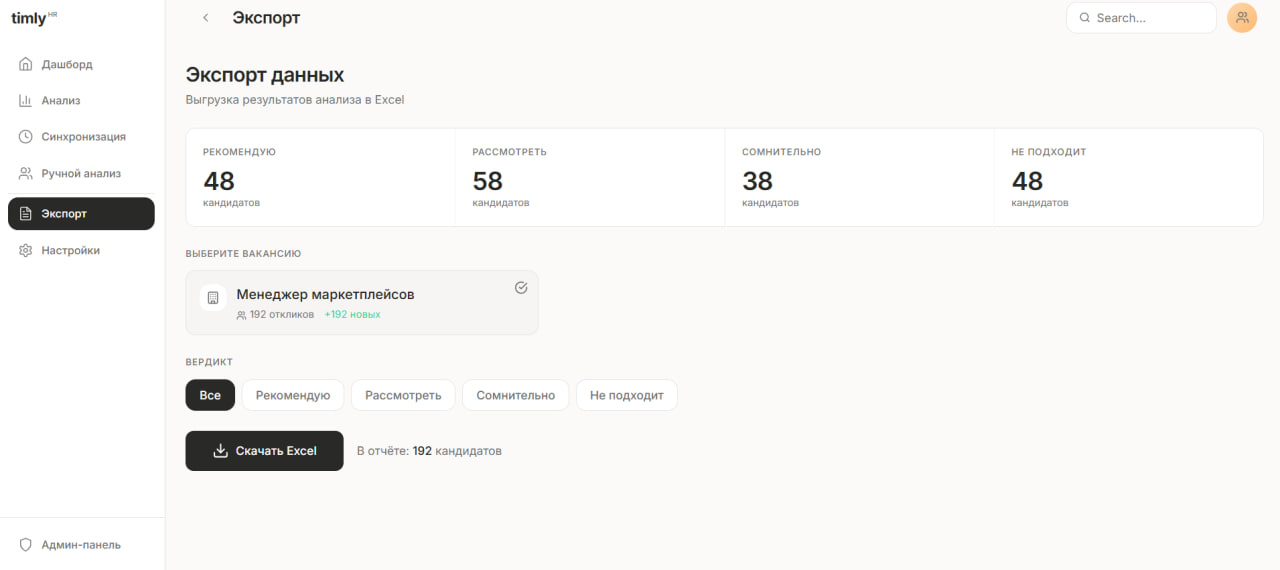
Task: Click the Синхронизация clock icon
Action: pos(26,136)
